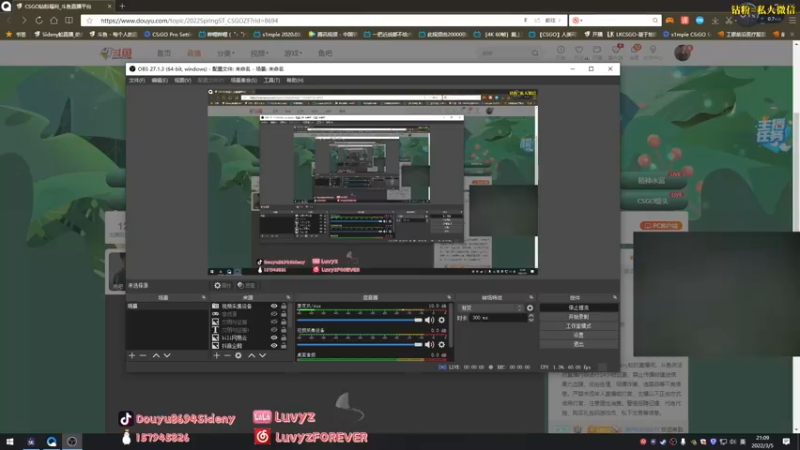Add a new source with the plus icon in the 来源 dock
The height and width of the screenshot is (450, 800).
[x=216, y=355]
